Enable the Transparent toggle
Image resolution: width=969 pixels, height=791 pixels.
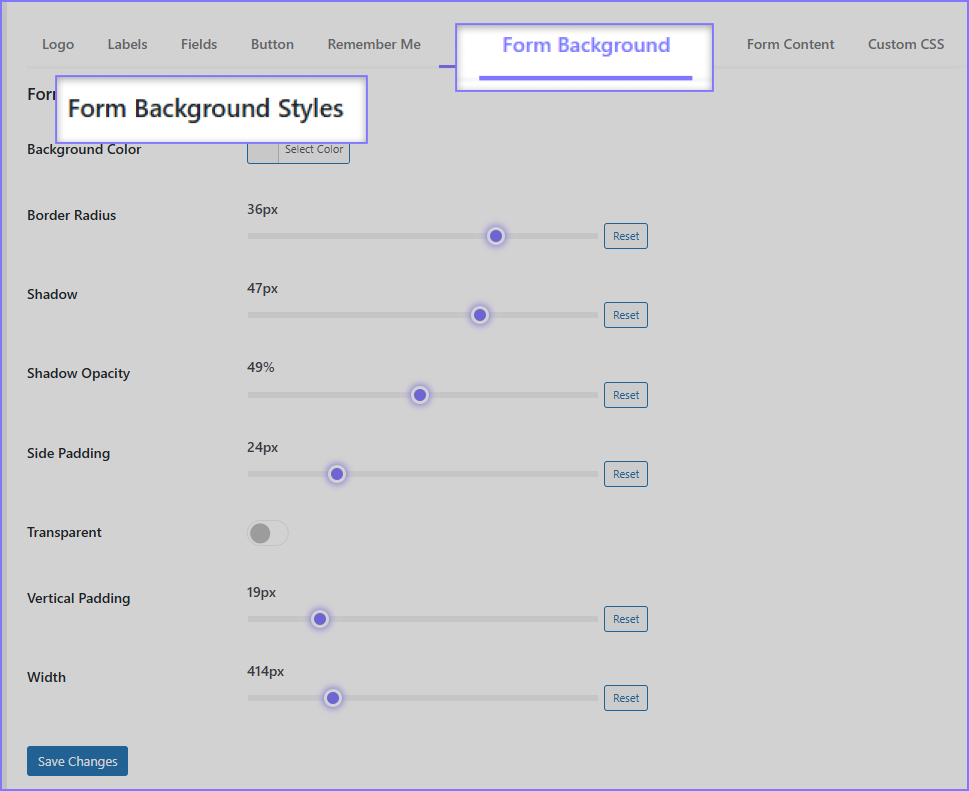click(x=267, y=533)
